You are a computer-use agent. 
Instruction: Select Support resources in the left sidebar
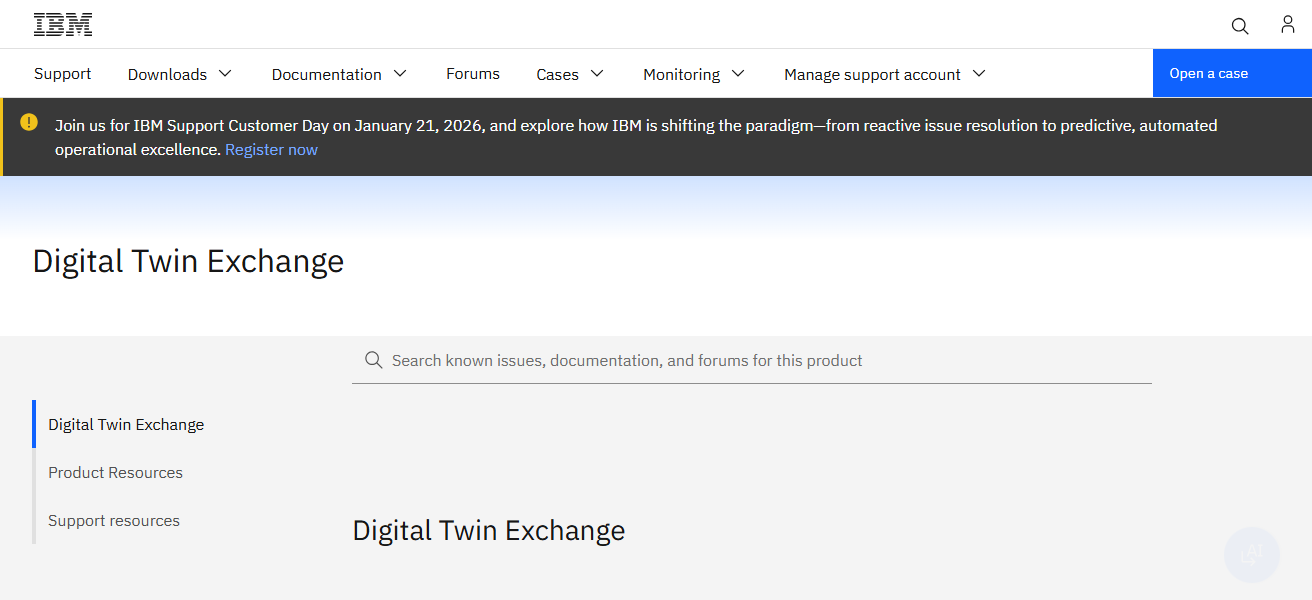(x=113, y=520)
